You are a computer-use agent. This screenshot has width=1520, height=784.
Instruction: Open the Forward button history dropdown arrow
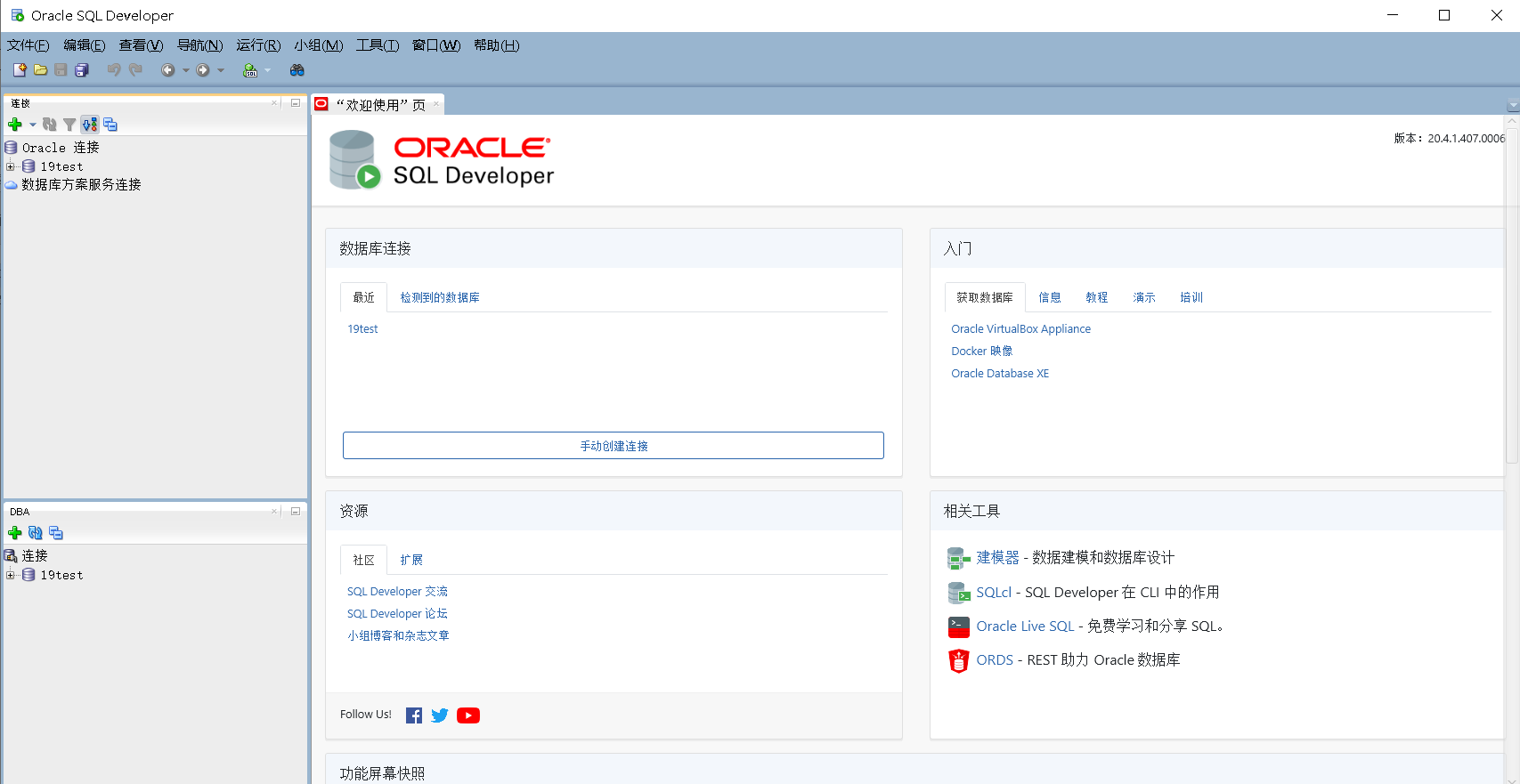click(221, 70)
